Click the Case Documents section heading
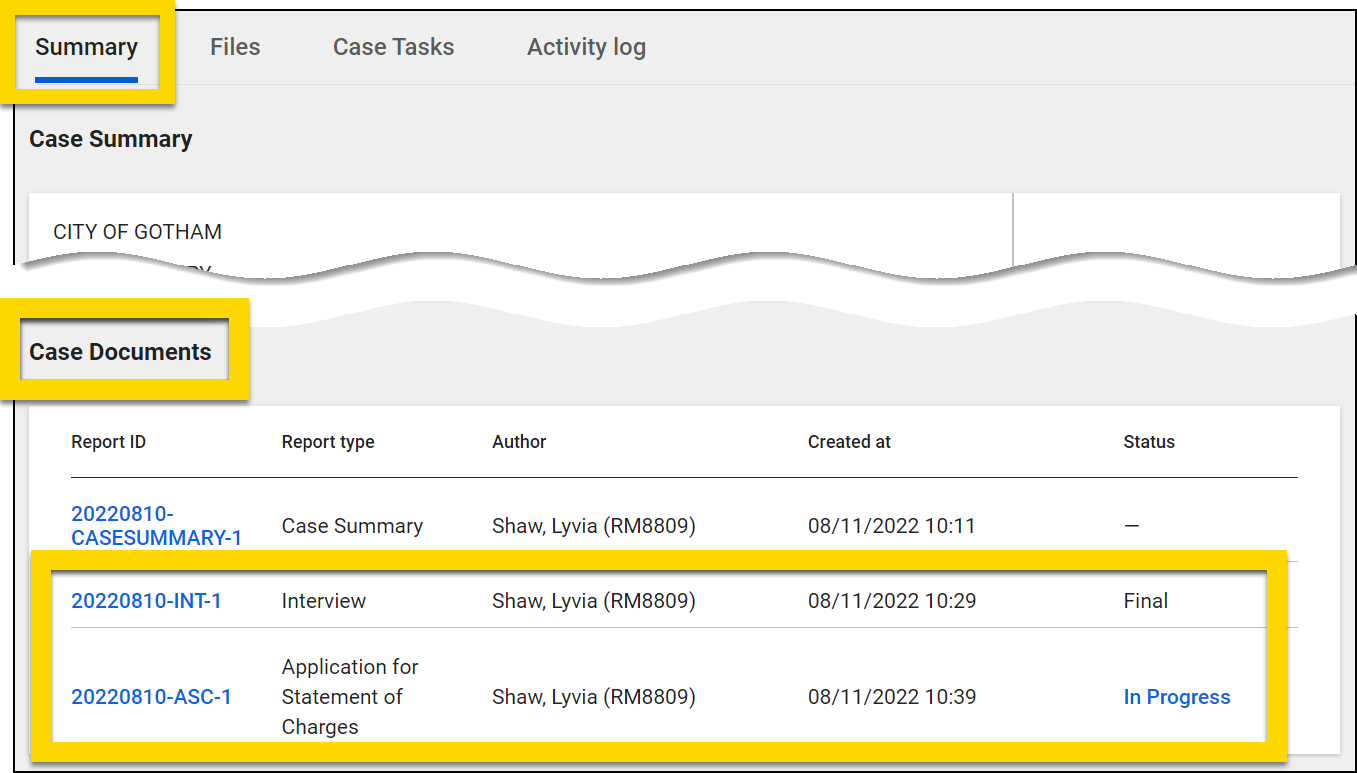1357x773 pixels. coord(121,352)
